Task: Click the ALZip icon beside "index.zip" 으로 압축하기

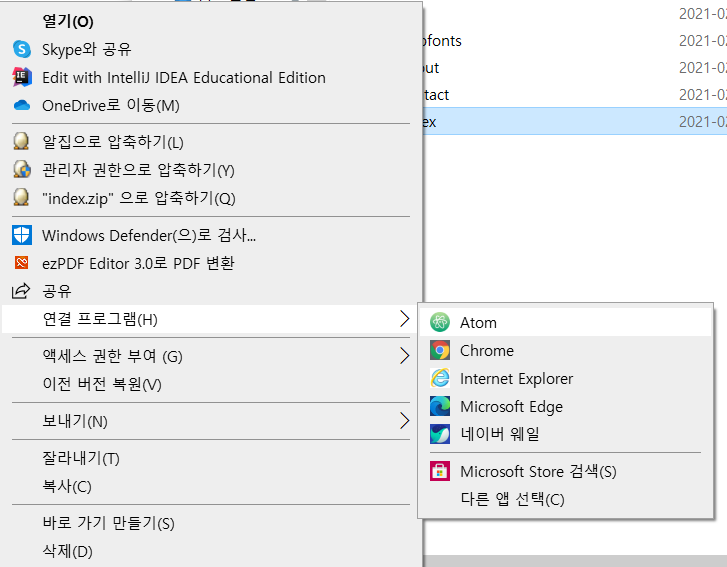Action: (21, 197)
